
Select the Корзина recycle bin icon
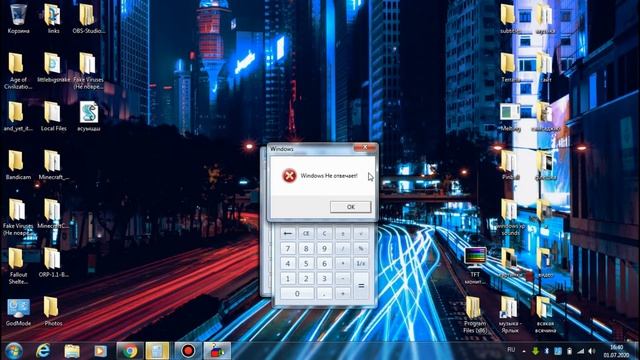click(18, 19)
